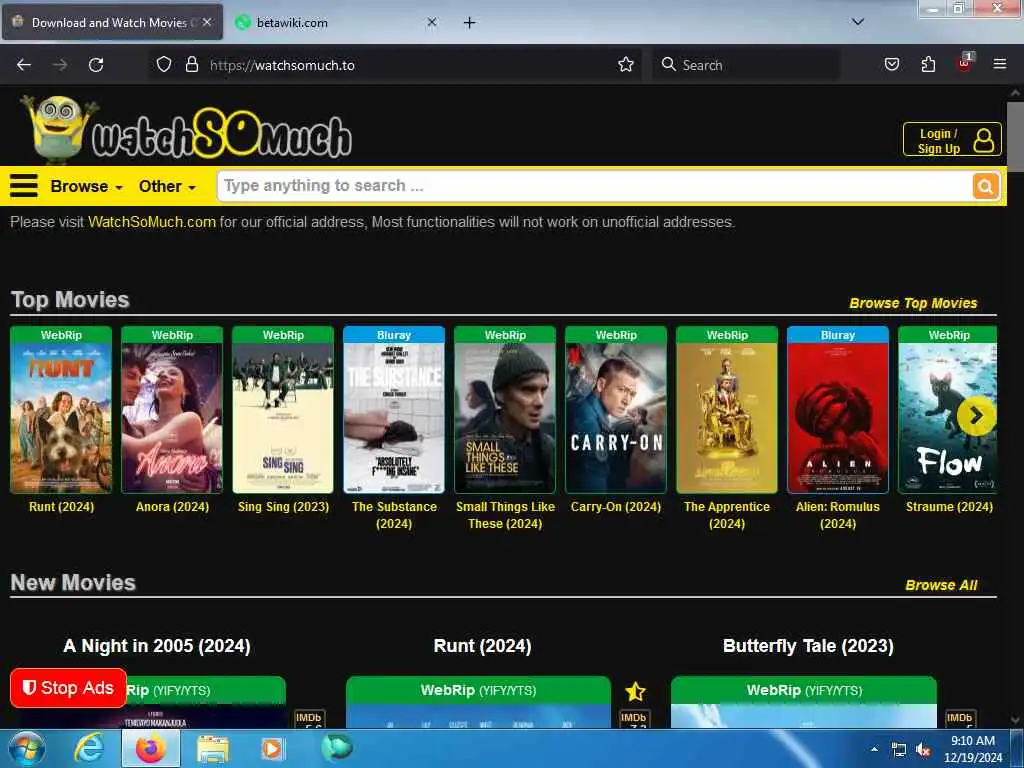Open the Sing Sing poster thumbnail

(x=283, y=418)
